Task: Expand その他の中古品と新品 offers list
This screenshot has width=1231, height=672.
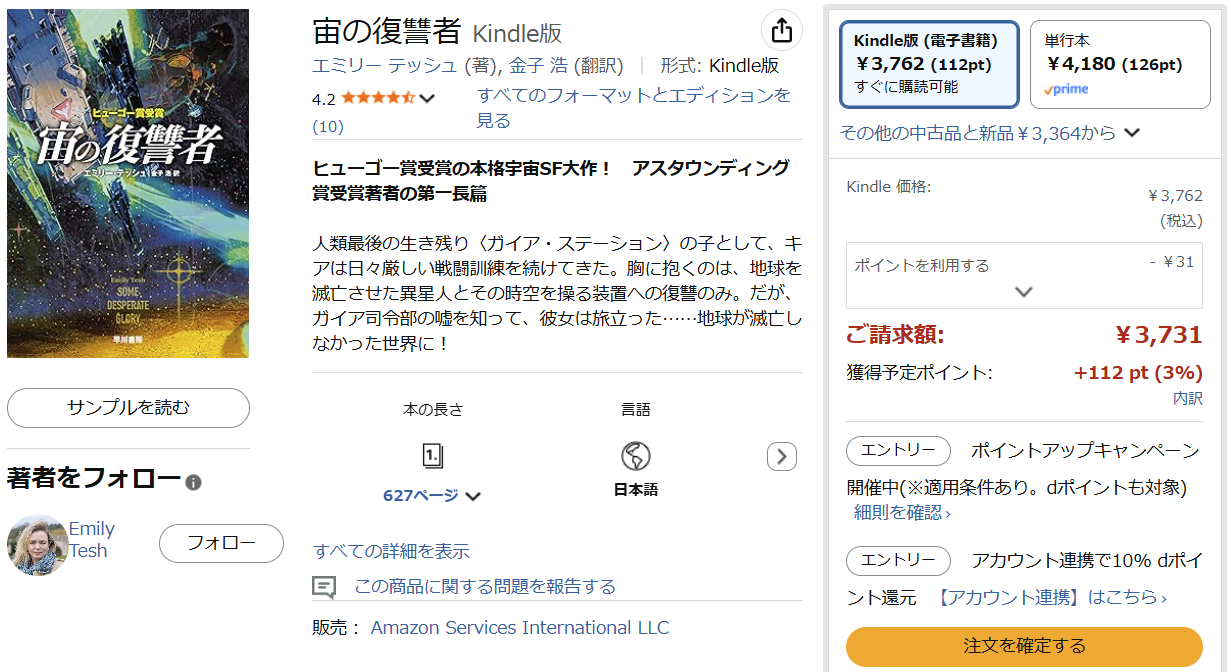Action: tap(1132, 133)
